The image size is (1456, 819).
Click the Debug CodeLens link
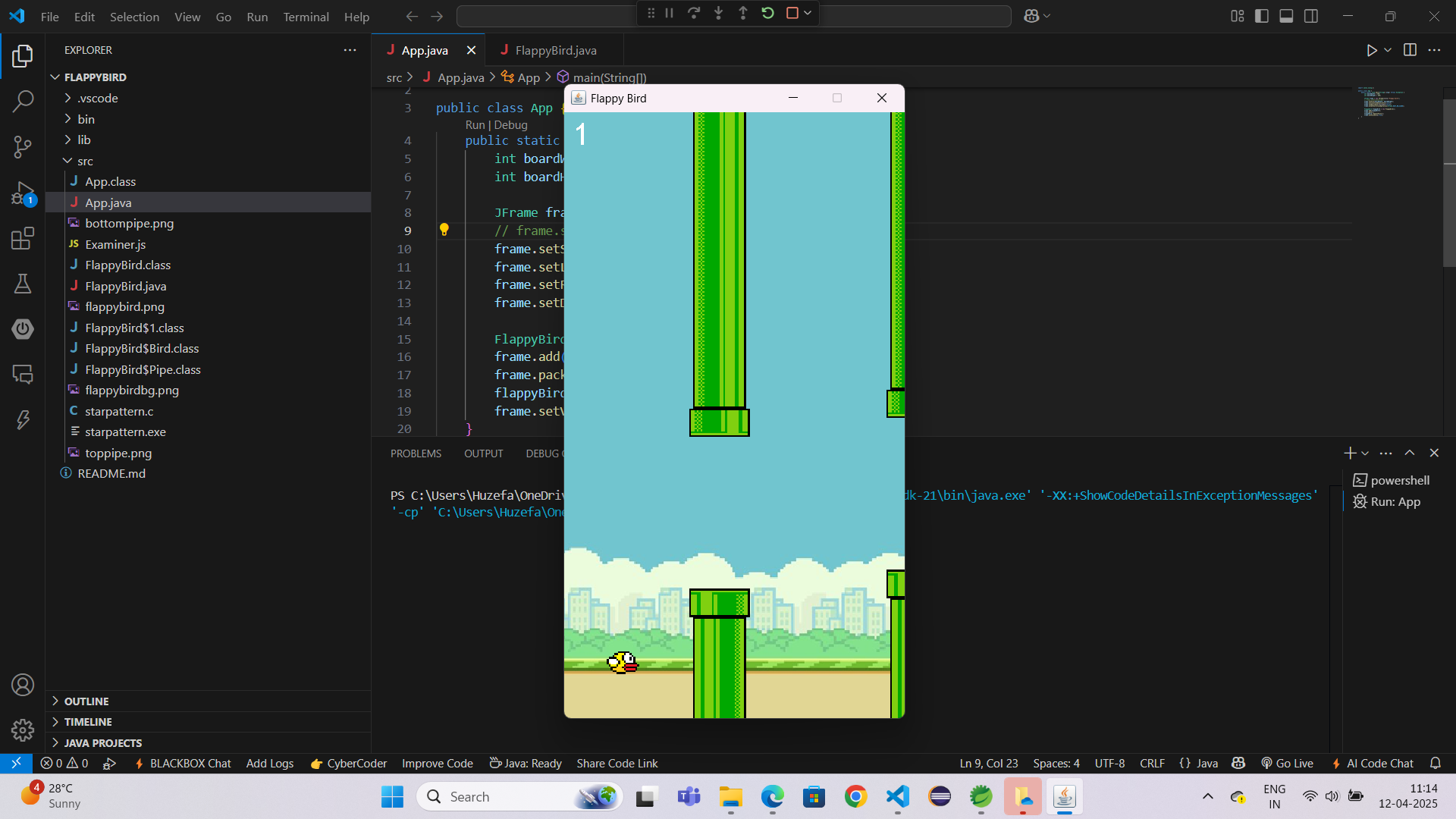tap(510, 125)
